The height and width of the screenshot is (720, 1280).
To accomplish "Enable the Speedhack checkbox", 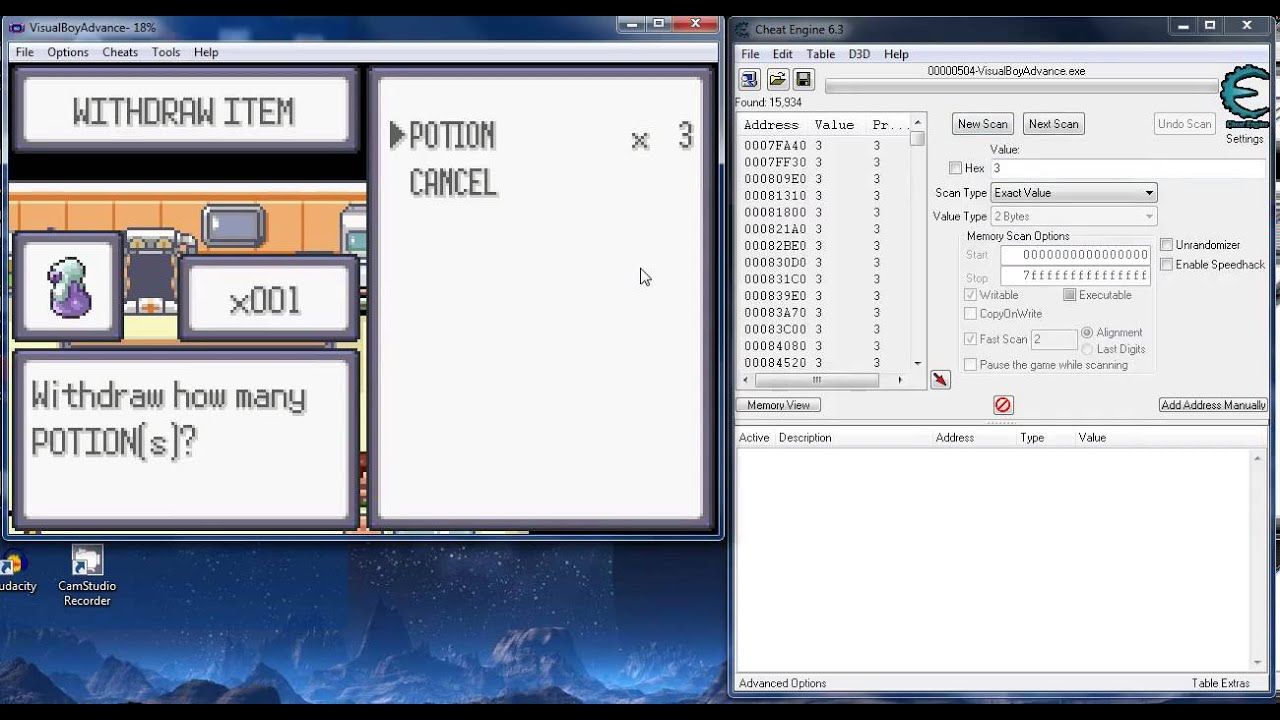I will click(x=1166, y=264).
